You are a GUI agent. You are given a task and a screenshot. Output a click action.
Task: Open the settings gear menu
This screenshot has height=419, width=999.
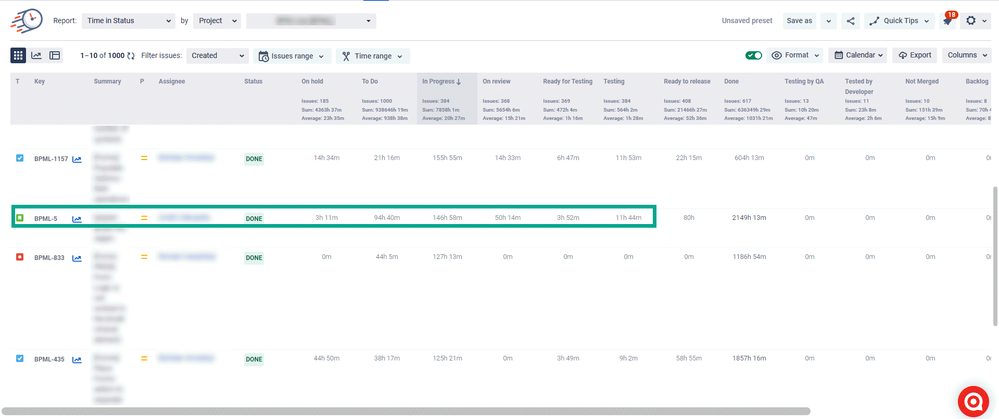975,21
